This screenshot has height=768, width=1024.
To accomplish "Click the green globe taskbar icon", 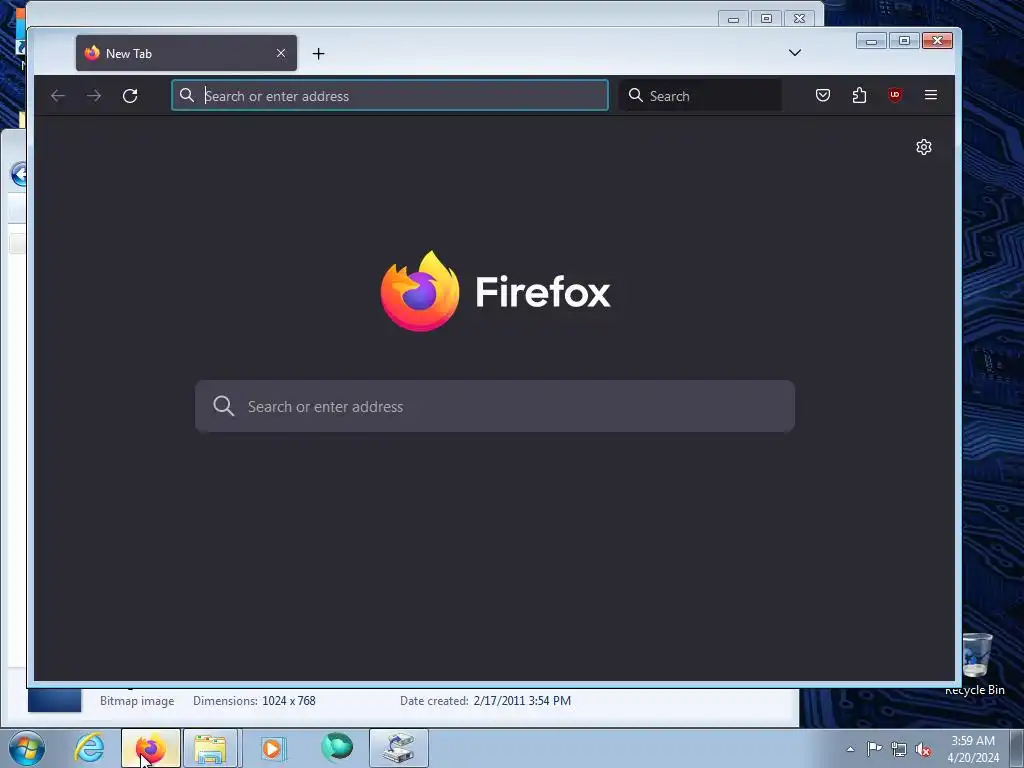I will pyautogui.click(x=337, y=747).
